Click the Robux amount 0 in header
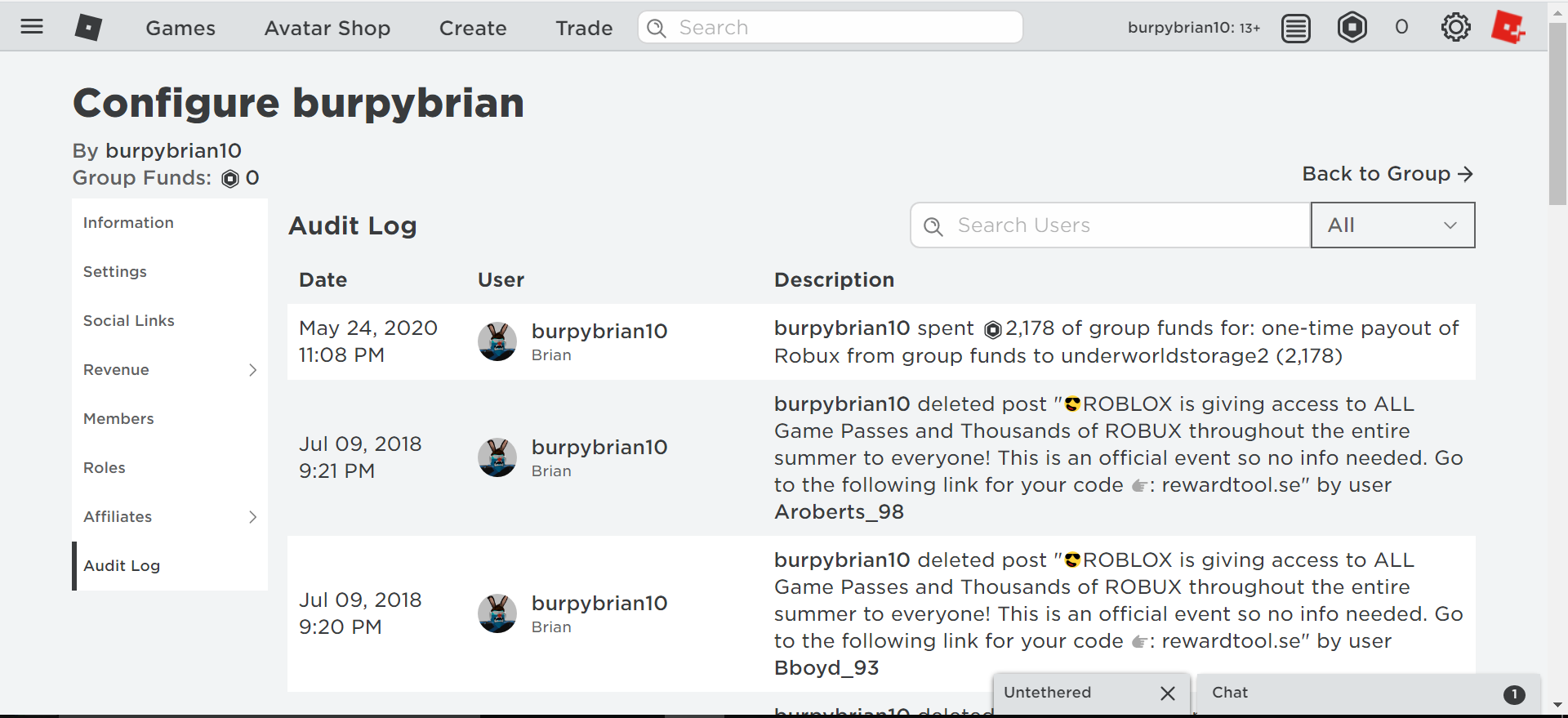1568x718 pixels. [1401, 28]
